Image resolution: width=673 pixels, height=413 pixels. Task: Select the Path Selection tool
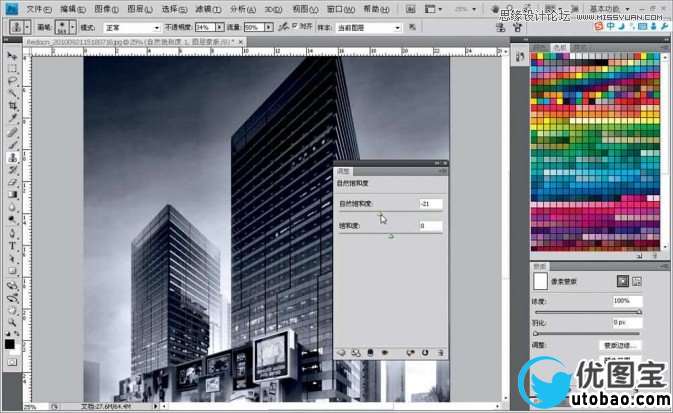(x=12, y=259)
